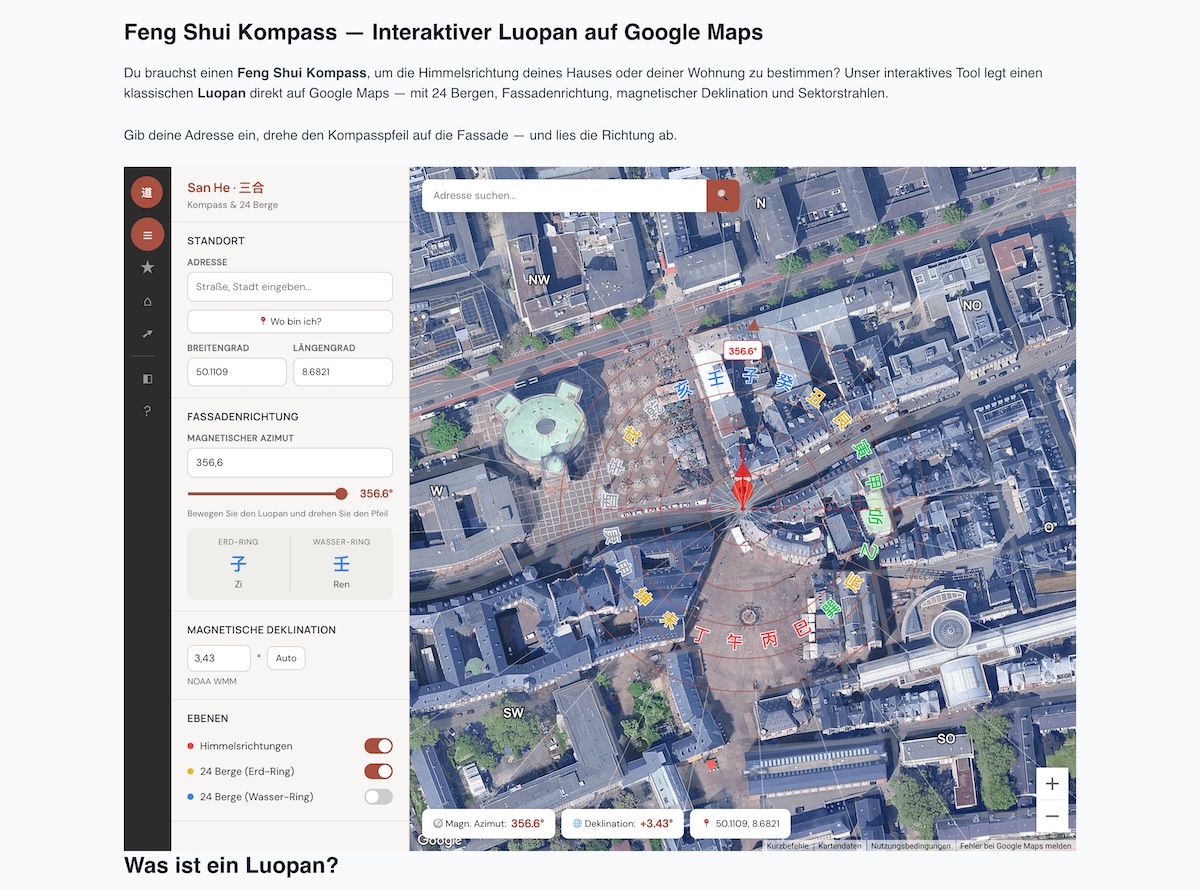Click the compass icon in Magn. Azimut chip

438,824
